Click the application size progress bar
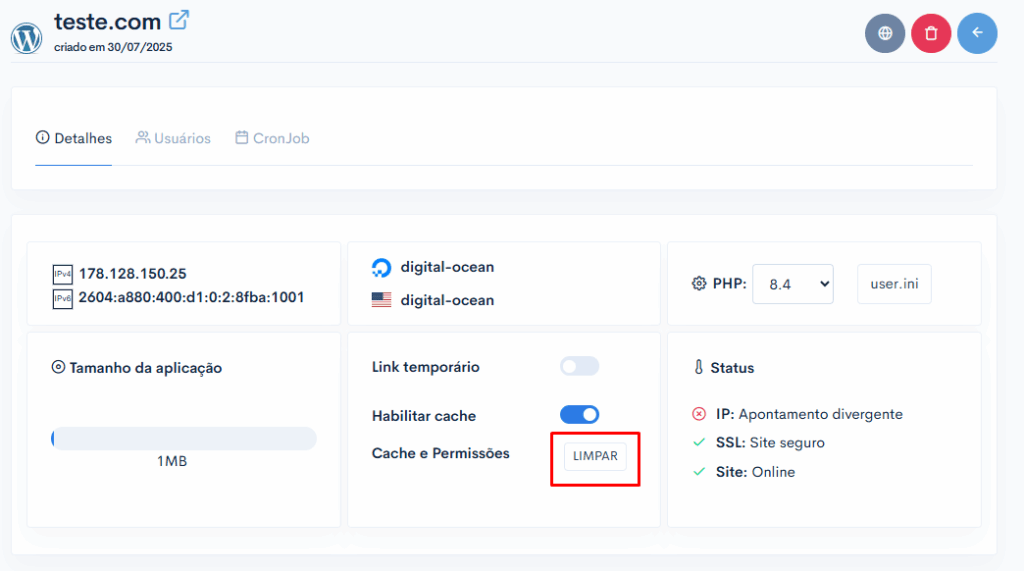The image size is (1024, 571). [x=184, y=438]
